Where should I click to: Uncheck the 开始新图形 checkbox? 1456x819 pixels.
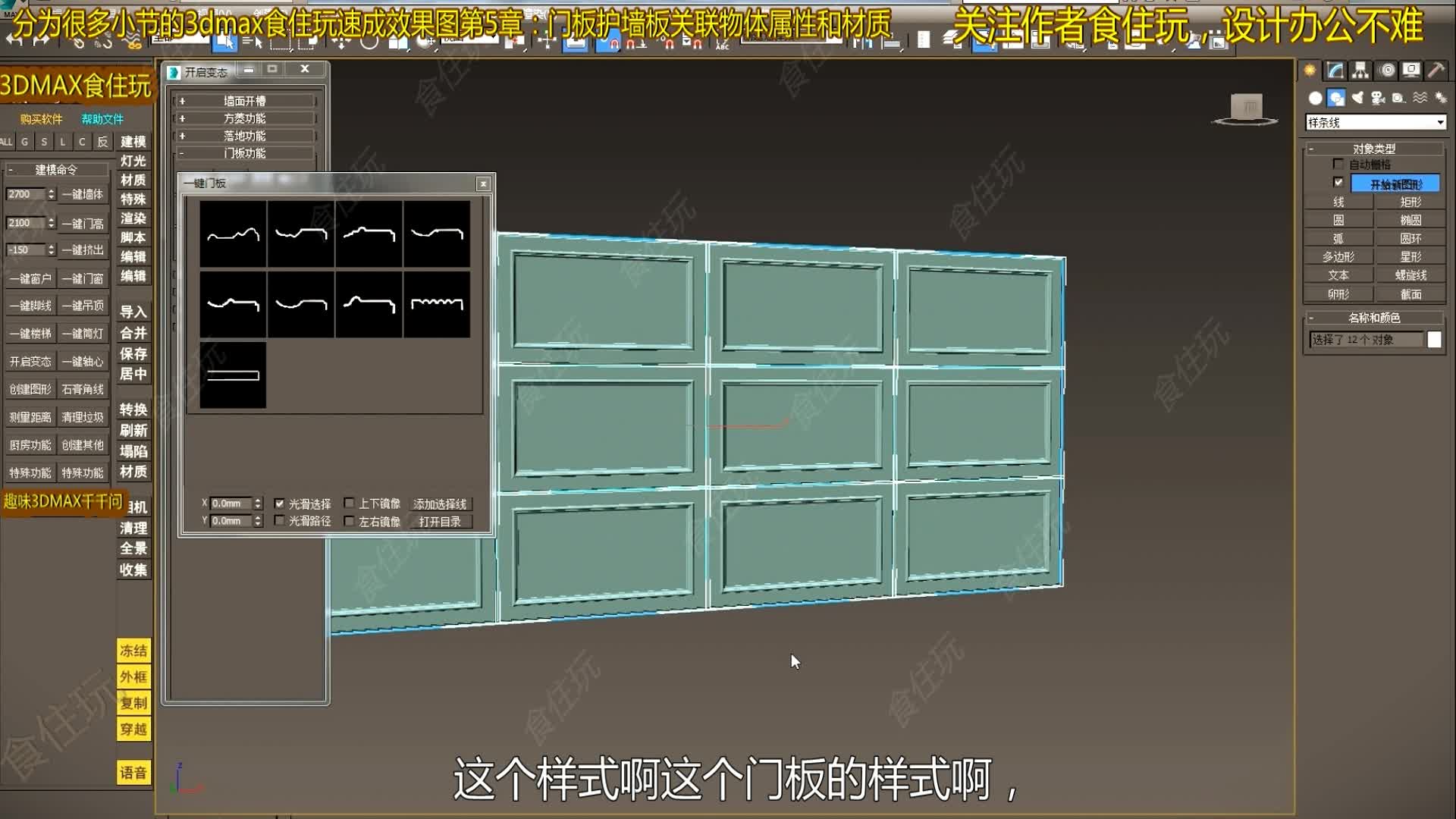click(x=1339, y=182)
